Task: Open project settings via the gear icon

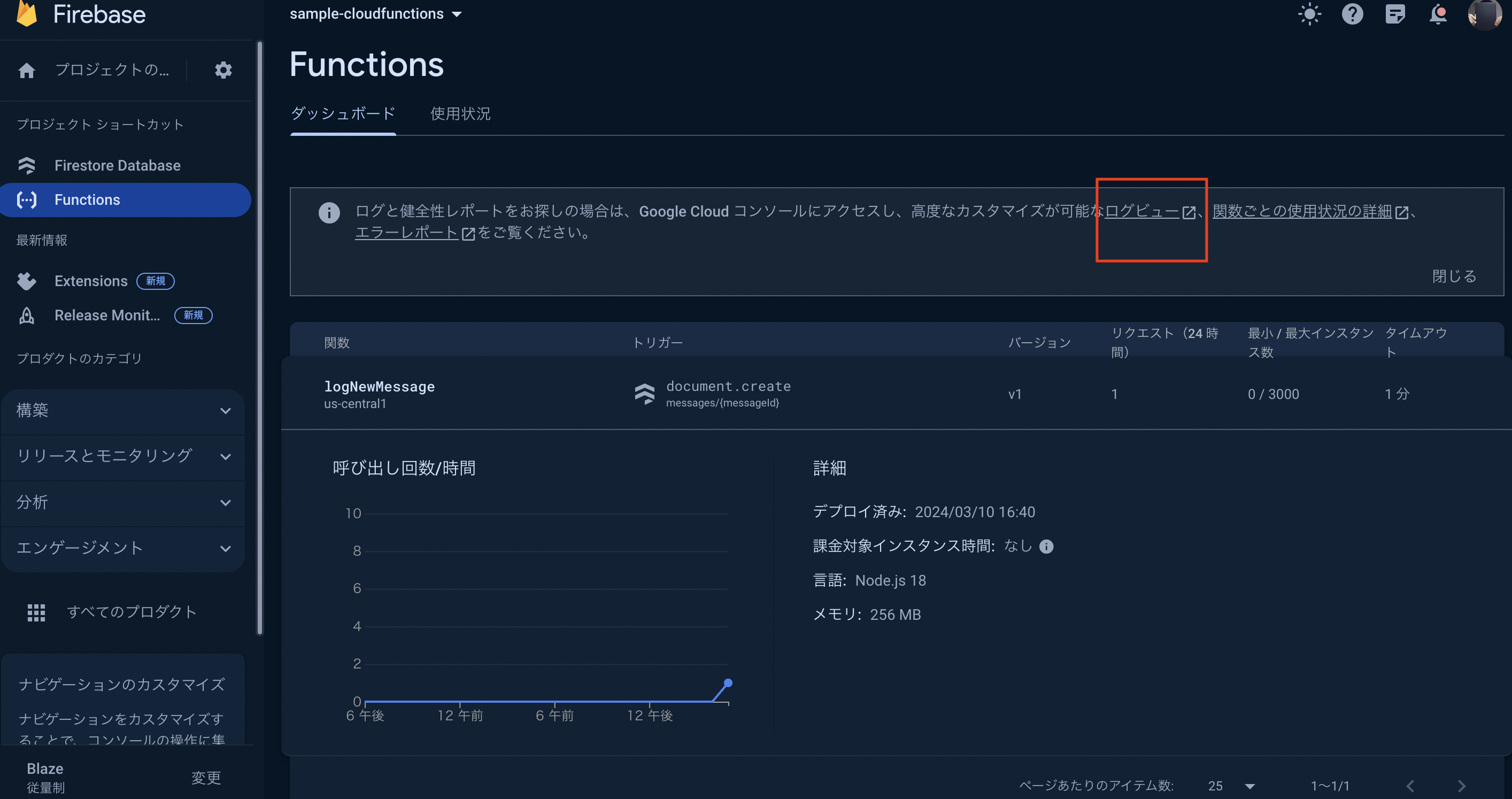Action: point(223,70)
